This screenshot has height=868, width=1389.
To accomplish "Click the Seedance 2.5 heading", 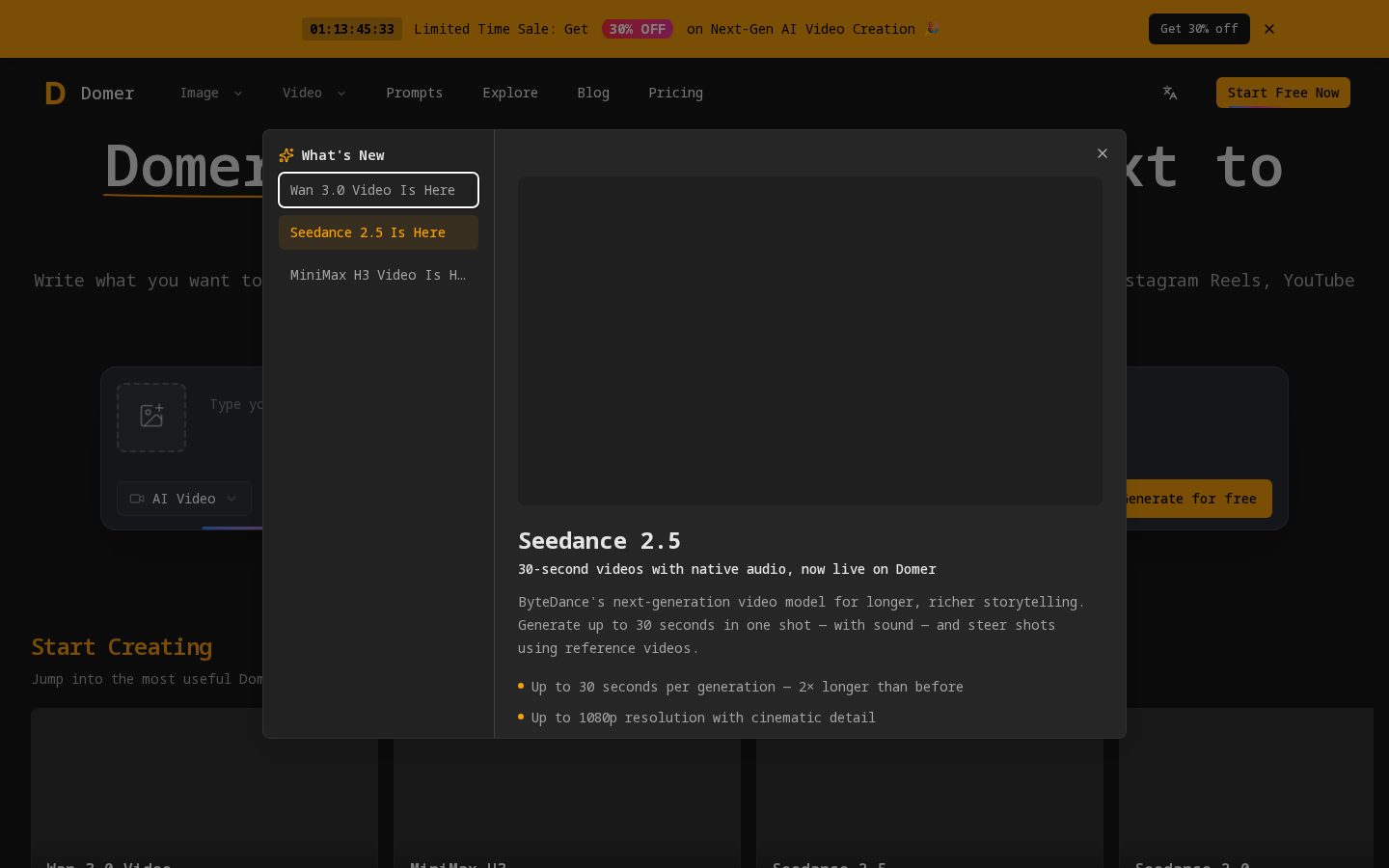I will click(599, 540).
